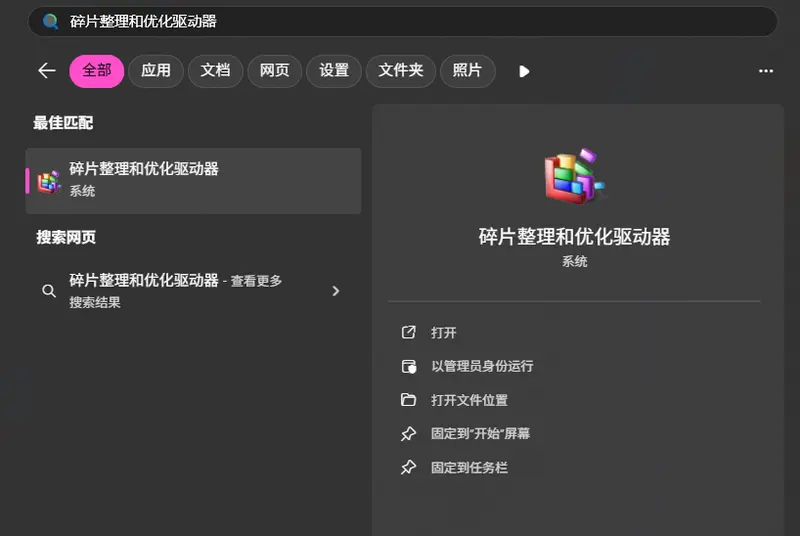Click the folder icon beside 打开文件位置
This screenshot has width=800, height=536.
pyautogui.click(x=408, y=399)
